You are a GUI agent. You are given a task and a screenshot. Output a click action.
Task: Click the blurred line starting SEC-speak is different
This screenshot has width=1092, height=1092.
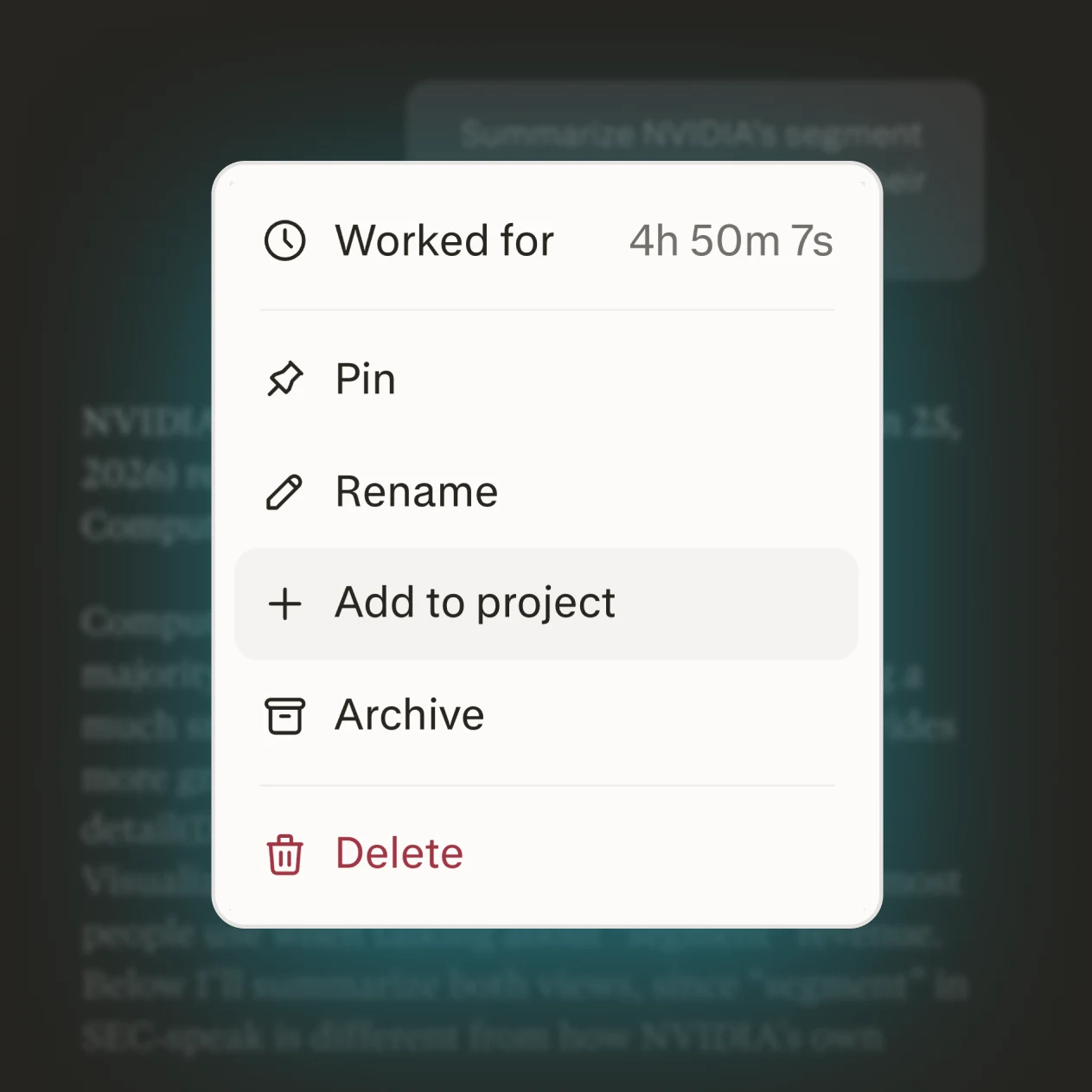pos(482,1037)
